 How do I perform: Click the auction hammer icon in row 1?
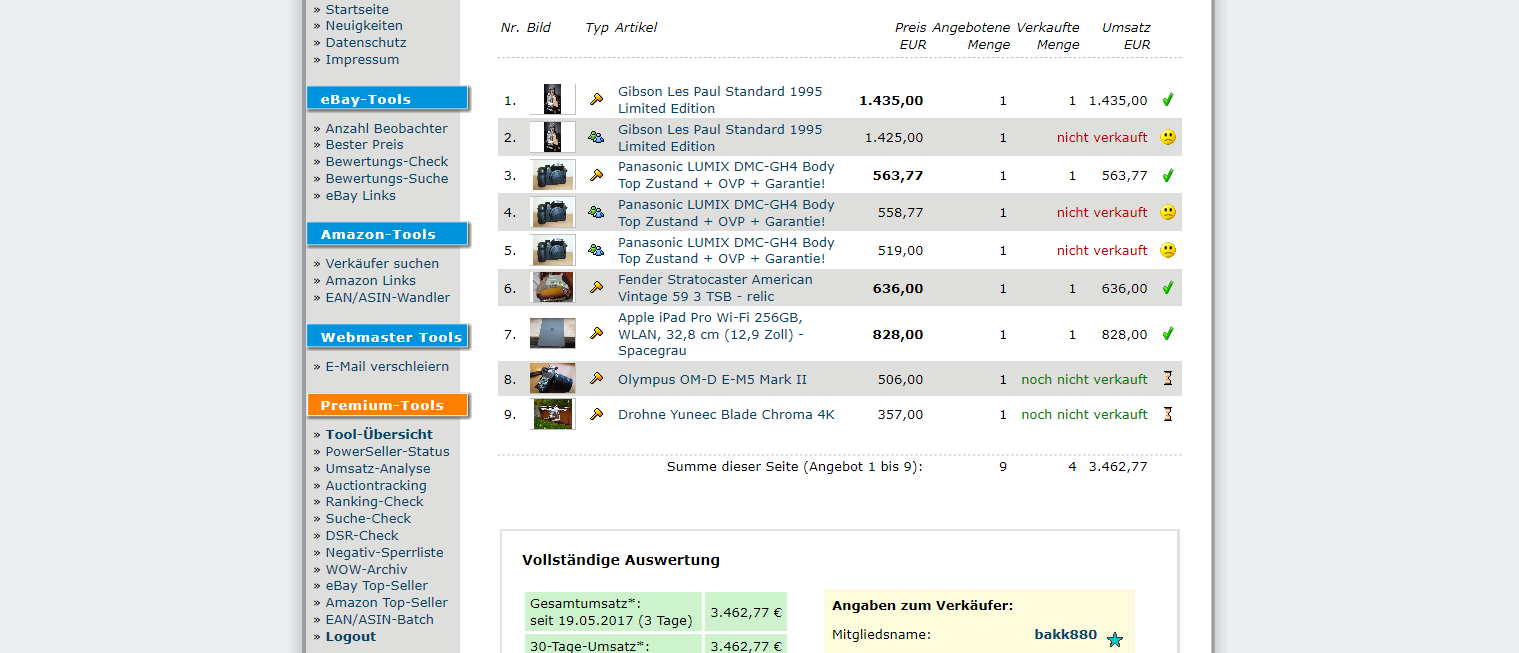coord(597,99)
